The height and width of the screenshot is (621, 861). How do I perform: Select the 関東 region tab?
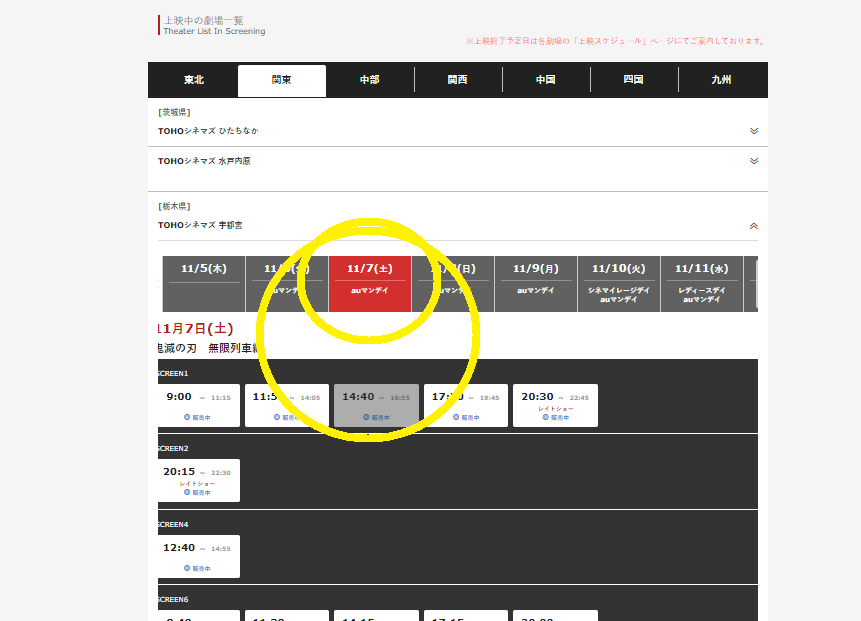282,80
